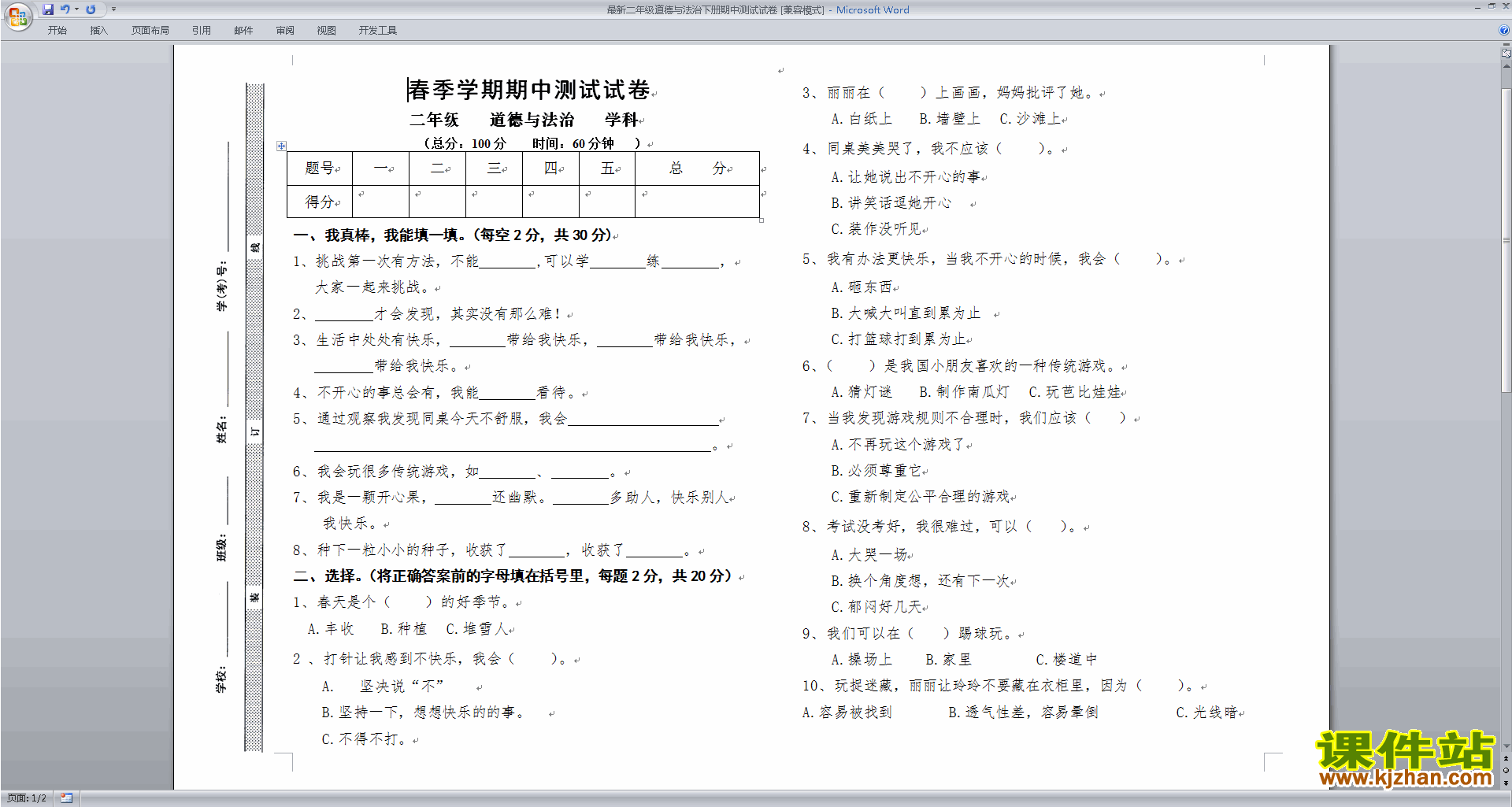This screenshot has width=1512, height=807.
Task: Open the 开始 ribbon tab
Action: 57,30
